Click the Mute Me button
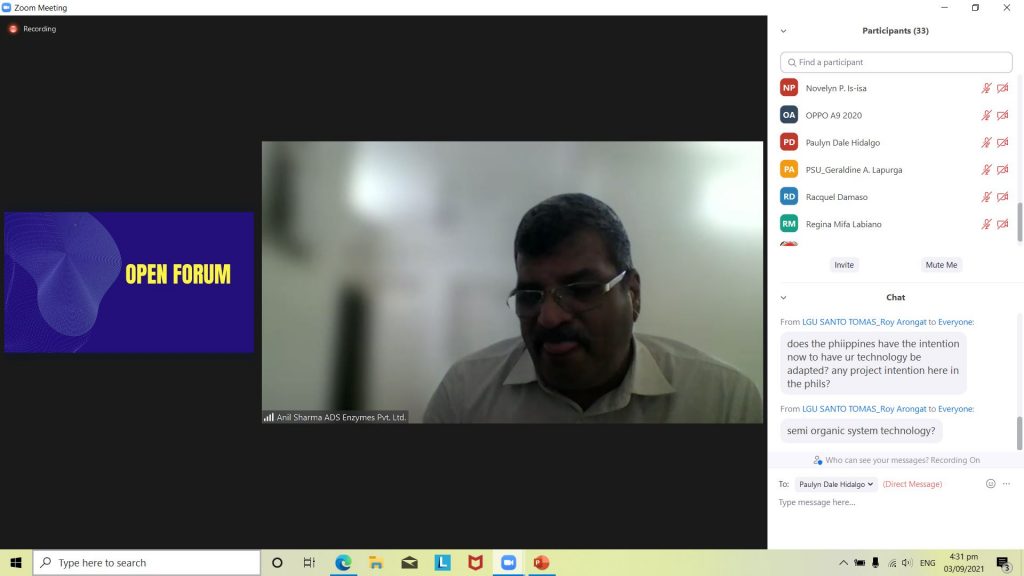This screenshot has width=1024, height=576. (941, 264)
